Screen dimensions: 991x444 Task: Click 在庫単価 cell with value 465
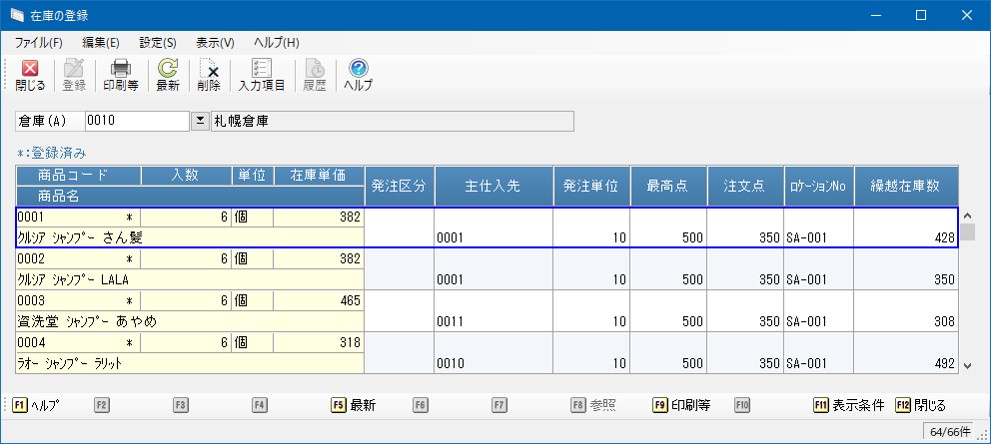pos(319,301)
